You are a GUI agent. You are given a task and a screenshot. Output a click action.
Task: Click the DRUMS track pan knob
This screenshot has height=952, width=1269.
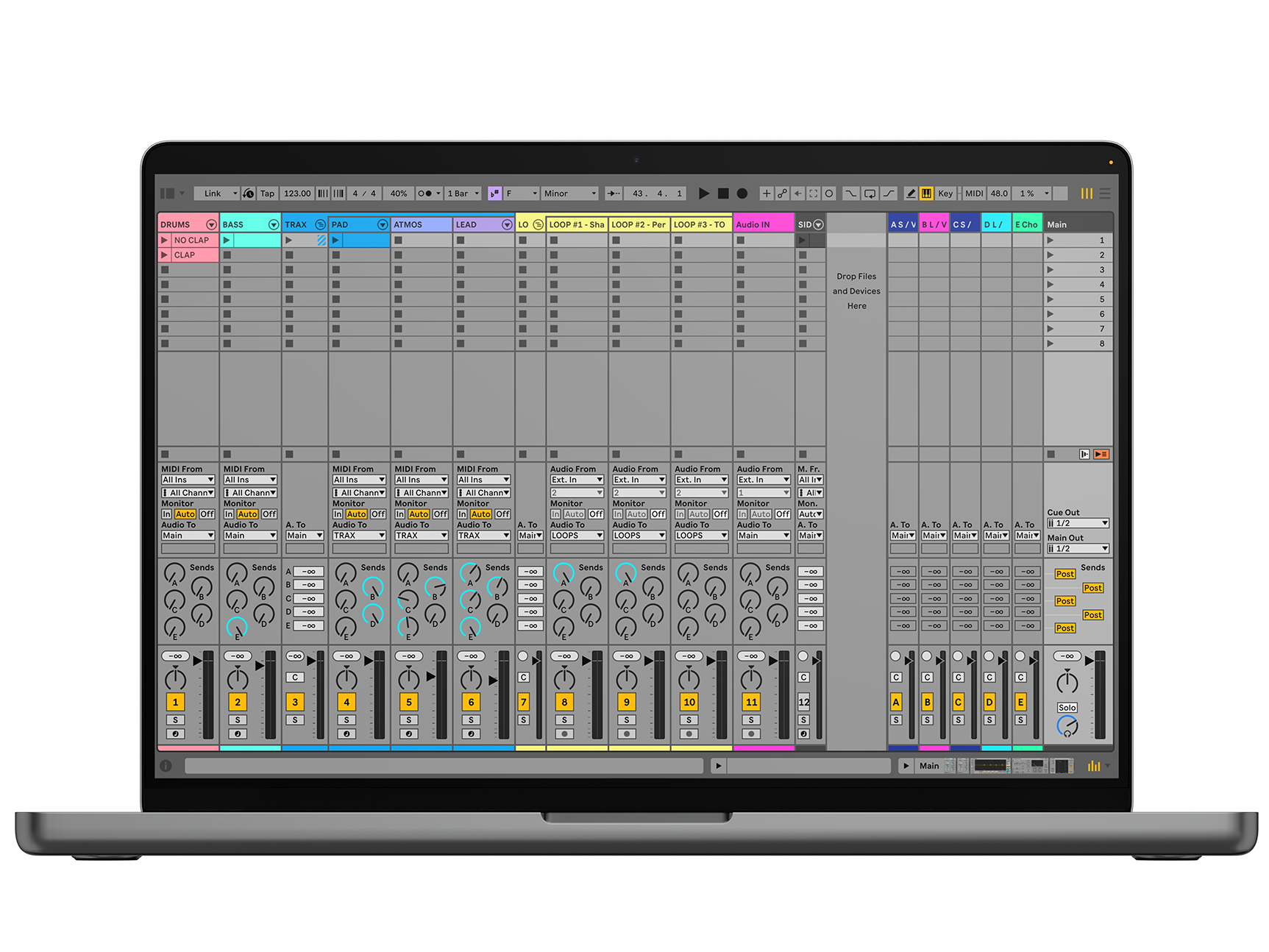click(x=175, y=678)
